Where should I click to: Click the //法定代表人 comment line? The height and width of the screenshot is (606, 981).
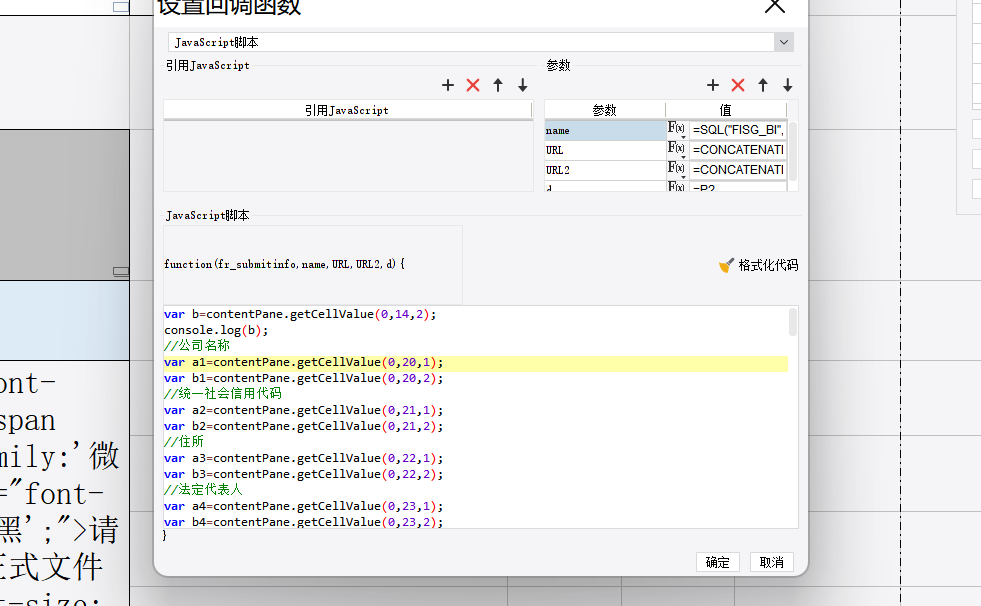tap(203, 490)
